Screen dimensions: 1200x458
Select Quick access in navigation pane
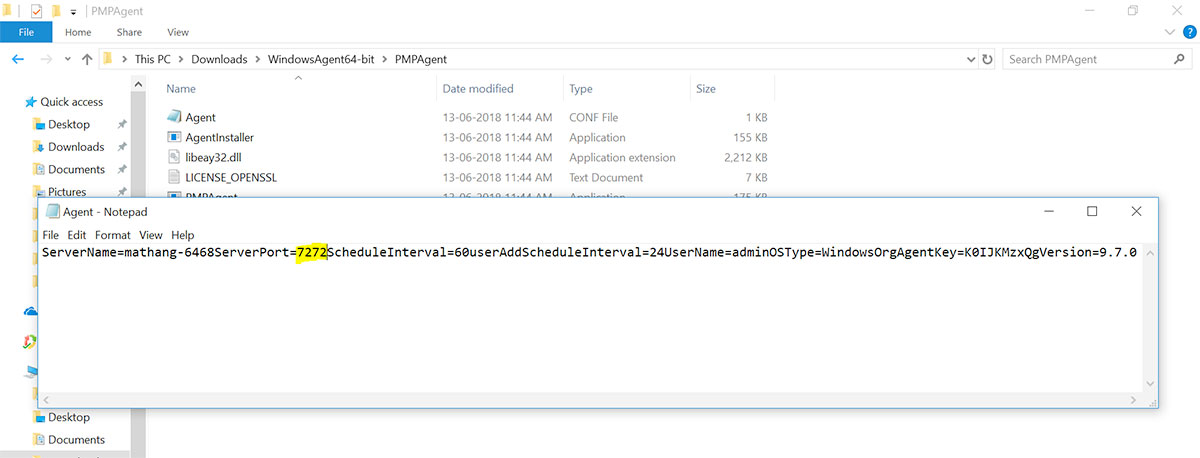[x=71, y=102]
